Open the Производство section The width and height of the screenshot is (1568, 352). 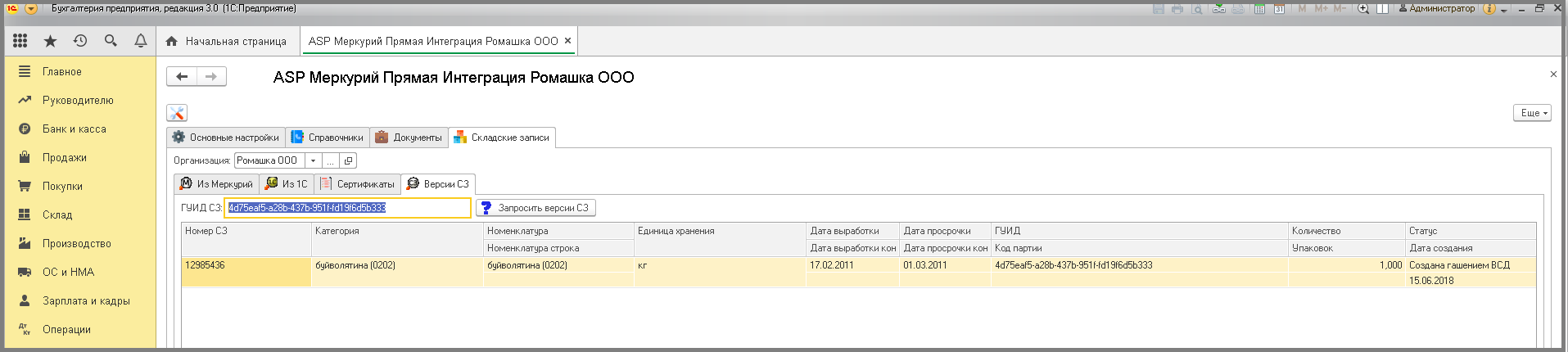click(77, 244)
